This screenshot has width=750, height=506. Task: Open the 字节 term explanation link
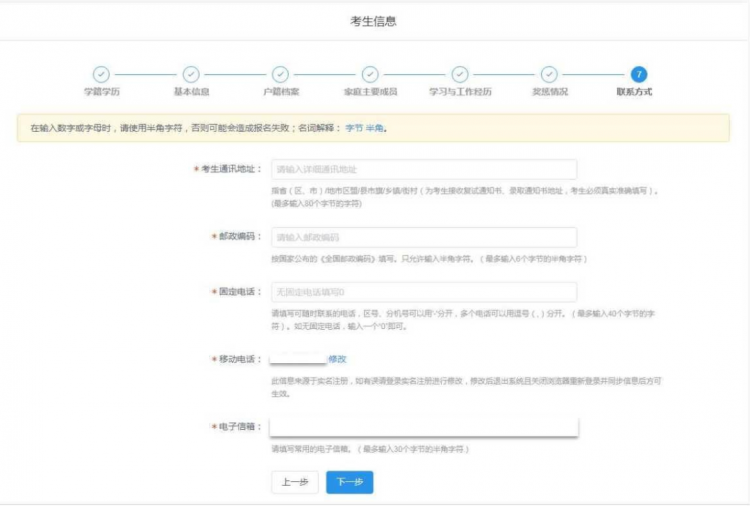pos(354,128)
